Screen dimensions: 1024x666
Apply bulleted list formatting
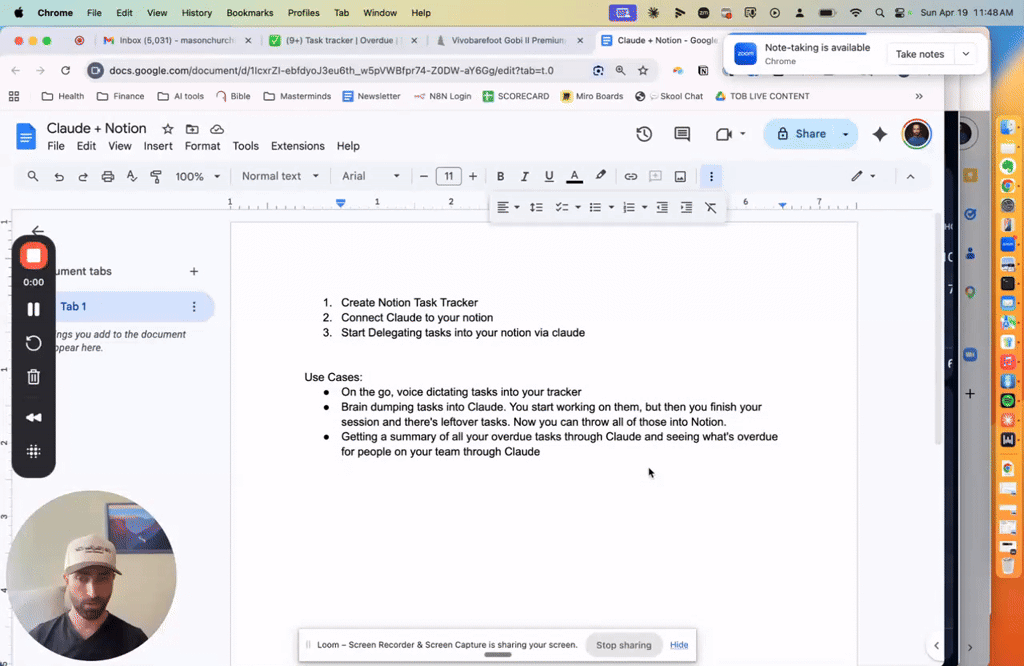click(x=595, y=207)
